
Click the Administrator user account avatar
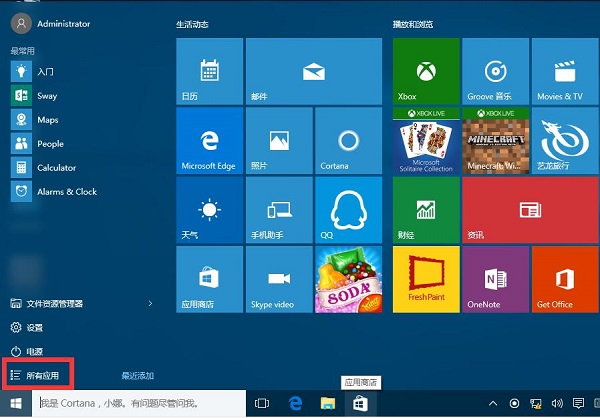[21, 23]
